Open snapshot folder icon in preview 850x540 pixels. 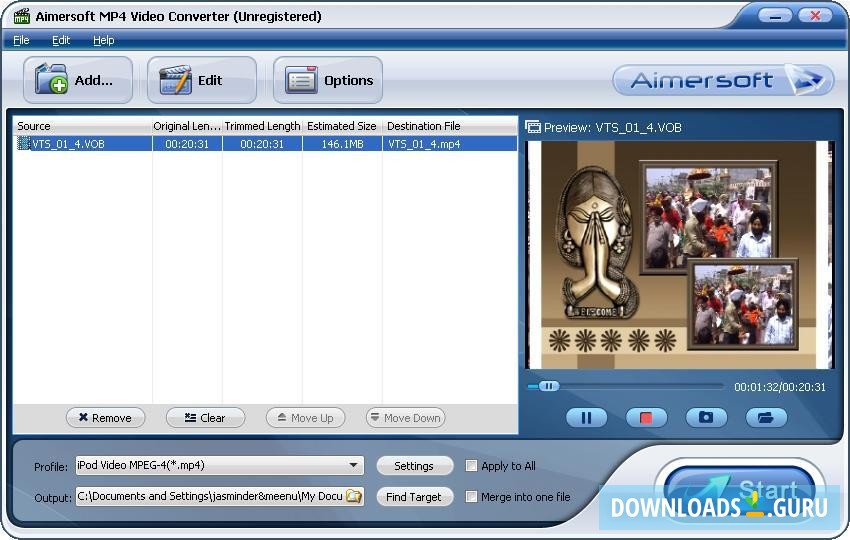(x=766, y=417)
